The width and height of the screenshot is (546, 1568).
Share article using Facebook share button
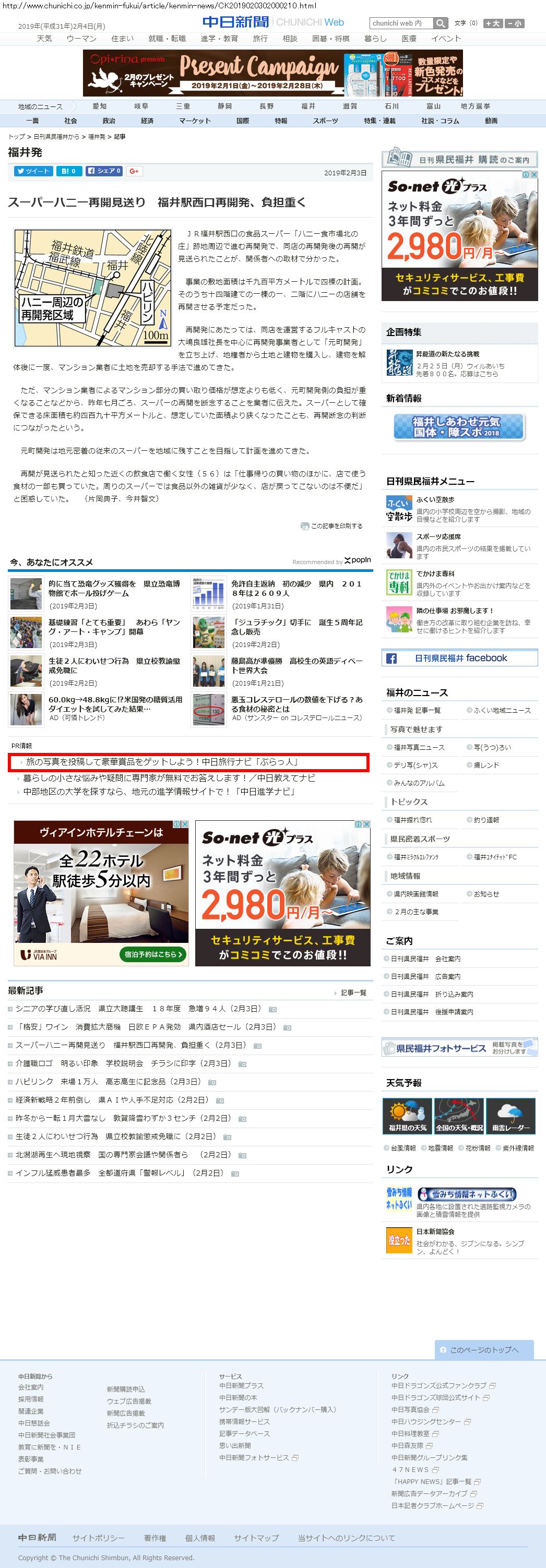point(104,171)
